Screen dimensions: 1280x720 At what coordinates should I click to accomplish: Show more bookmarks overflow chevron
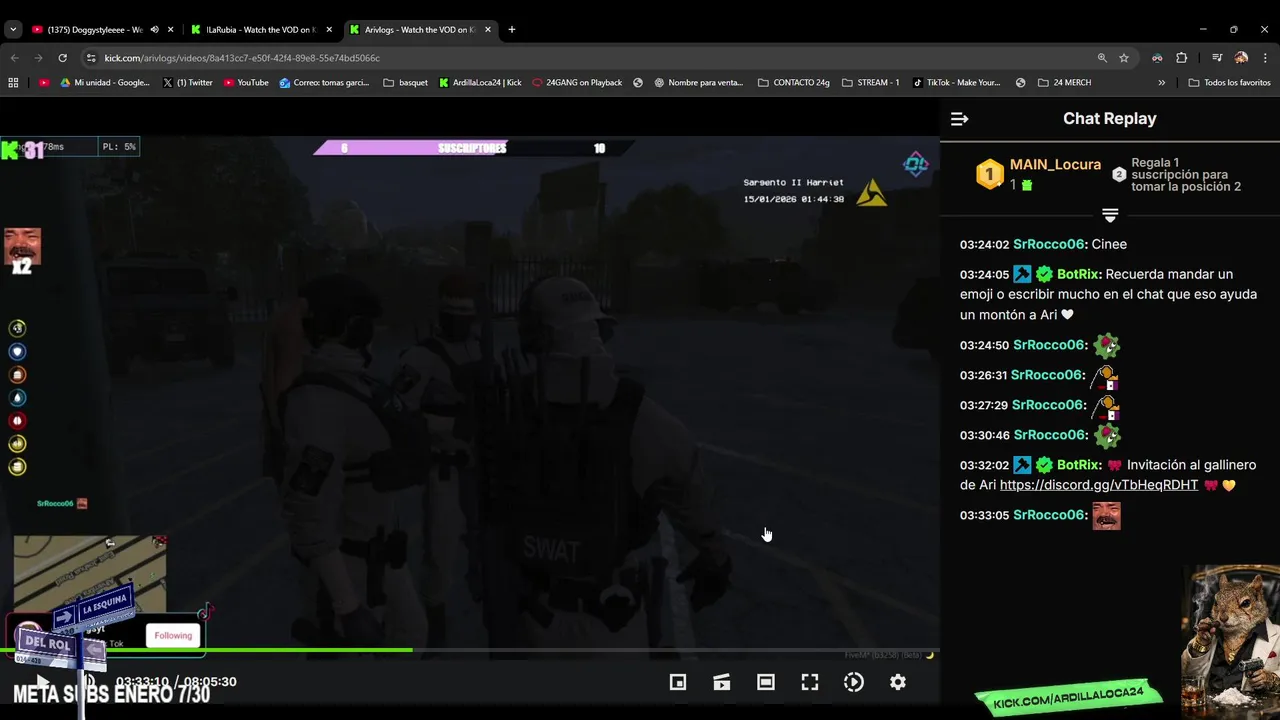pos(1161,83)
